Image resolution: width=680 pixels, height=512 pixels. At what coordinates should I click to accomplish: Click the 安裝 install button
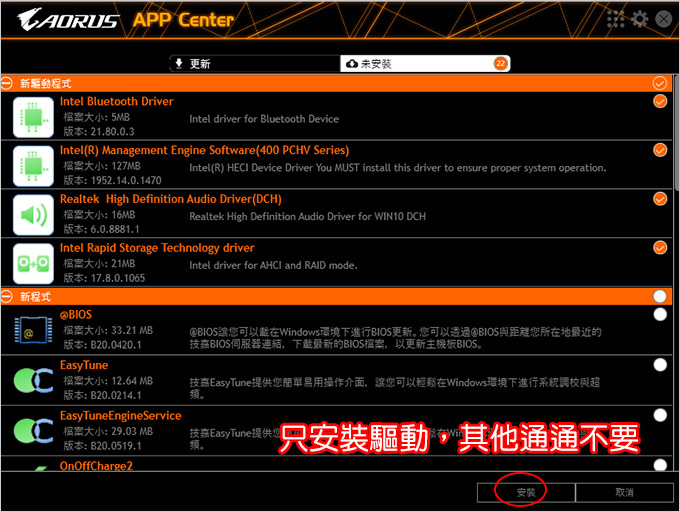[x=526, y=492]
